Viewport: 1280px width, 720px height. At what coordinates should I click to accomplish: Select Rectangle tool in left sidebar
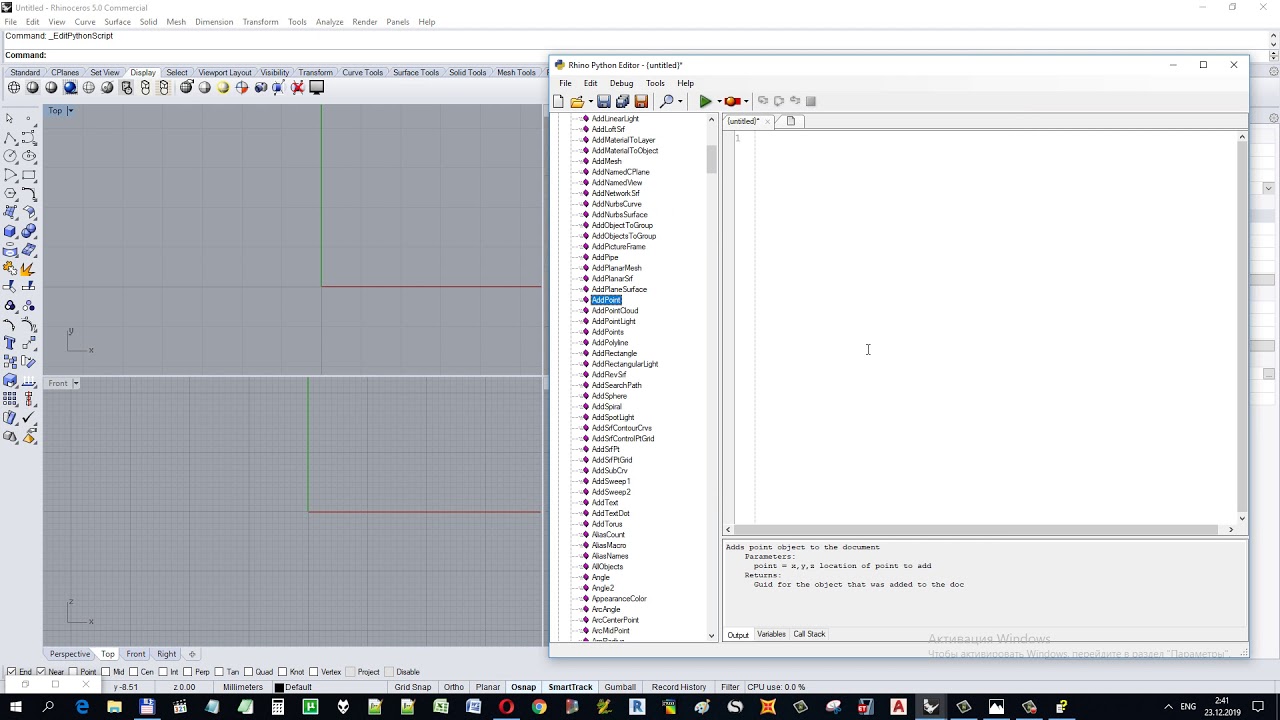pos(29,175)
